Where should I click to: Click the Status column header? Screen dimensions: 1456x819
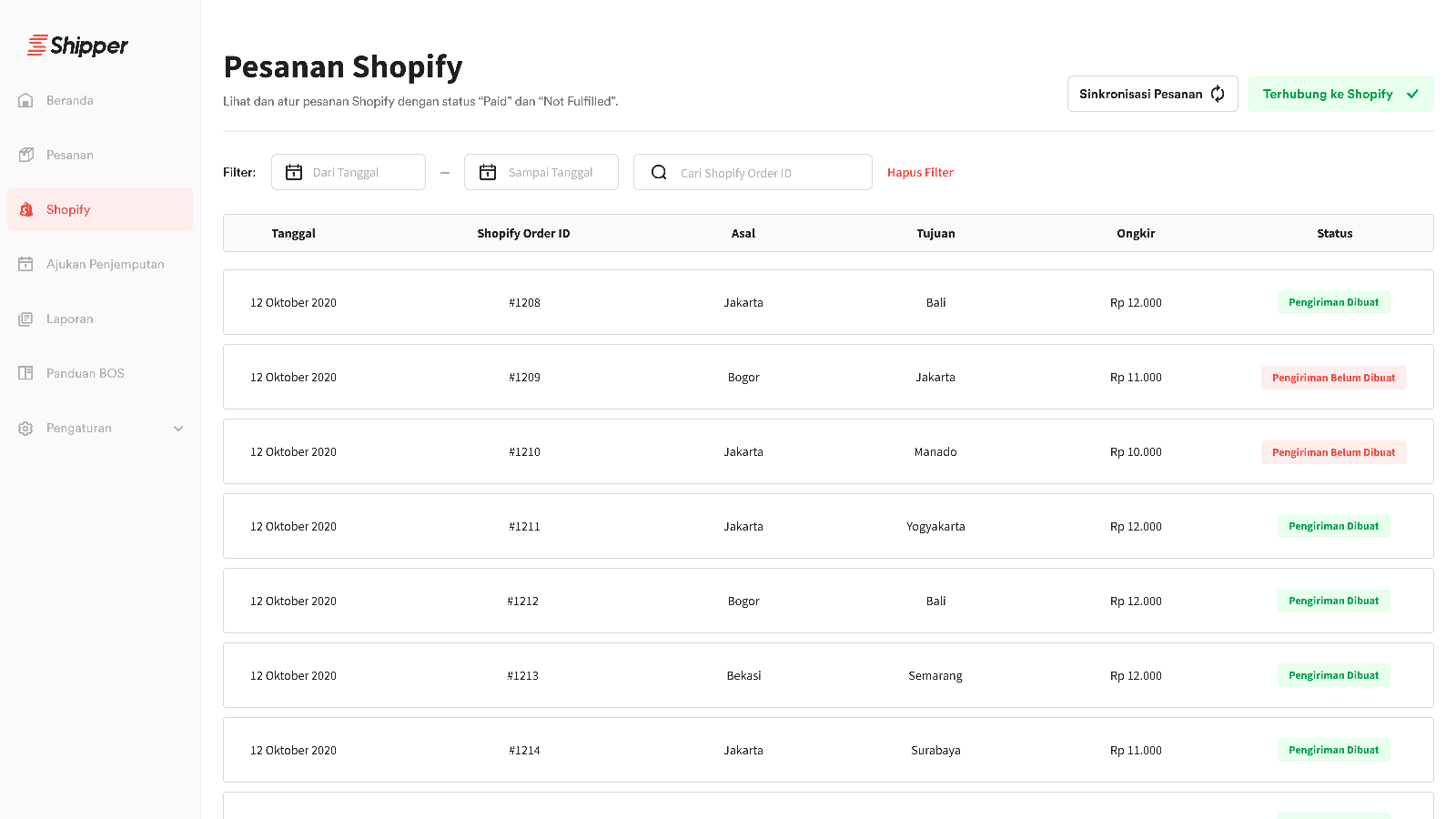point(1334,233)
